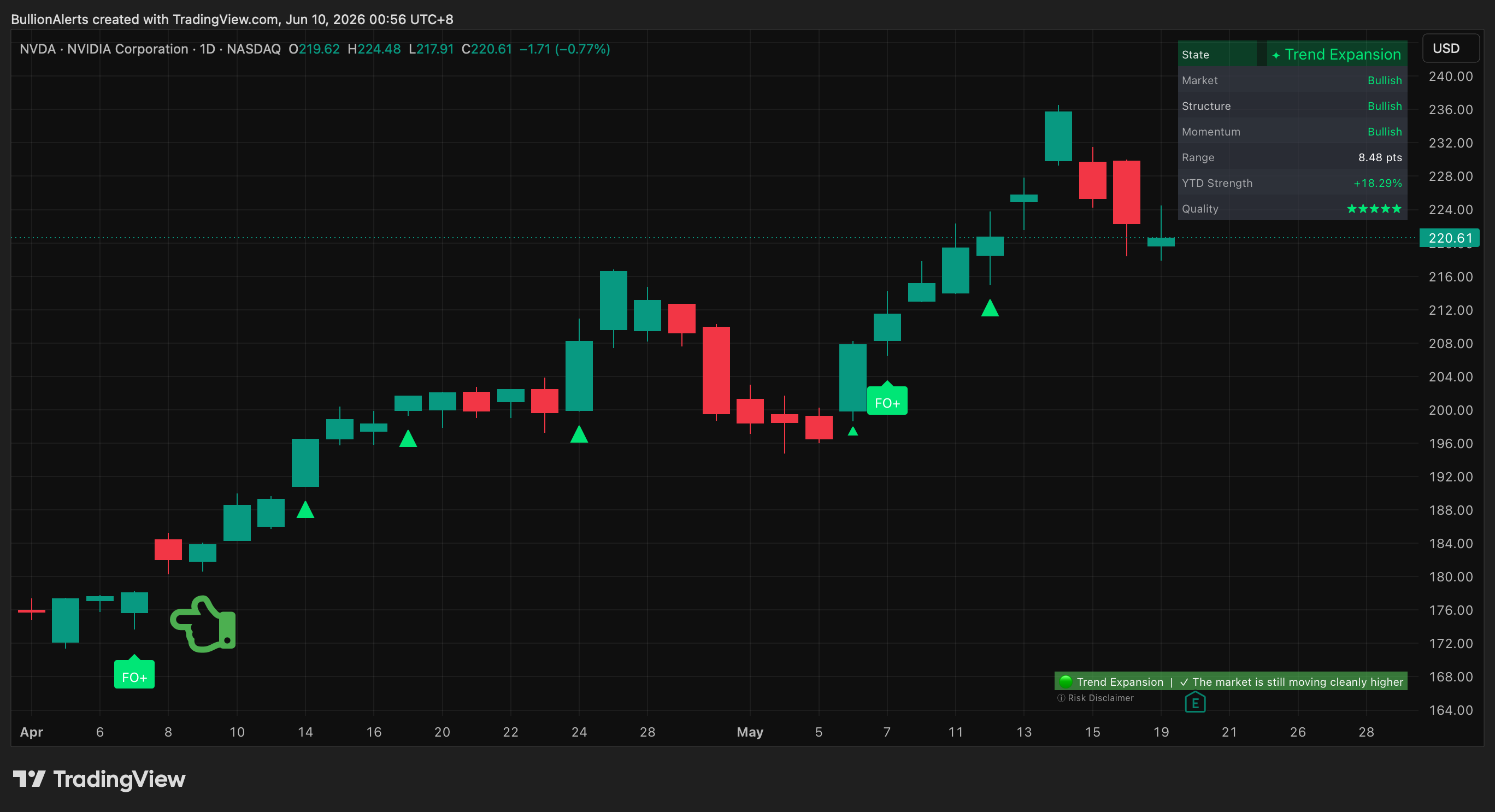Click the Trend Expansion state value
The width and height of the screenshot is (1495, 812).
[x=1337, y=54]
